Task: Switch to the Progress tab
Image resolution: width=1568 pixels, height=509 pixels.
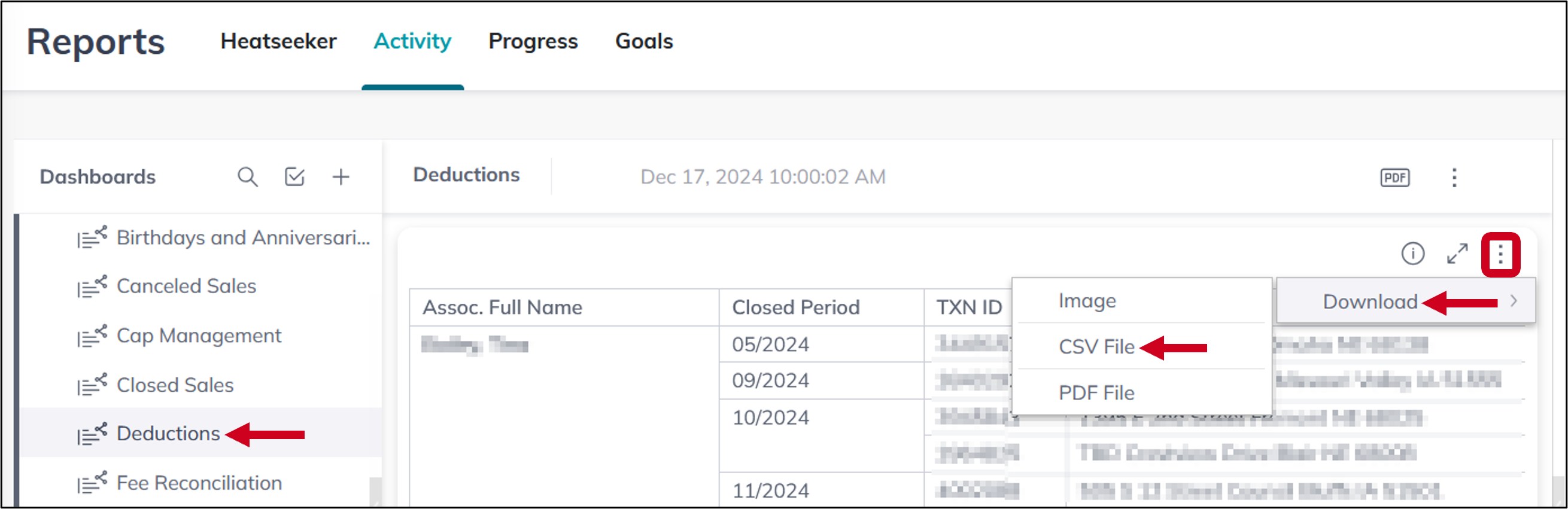Action: (533, 41)
